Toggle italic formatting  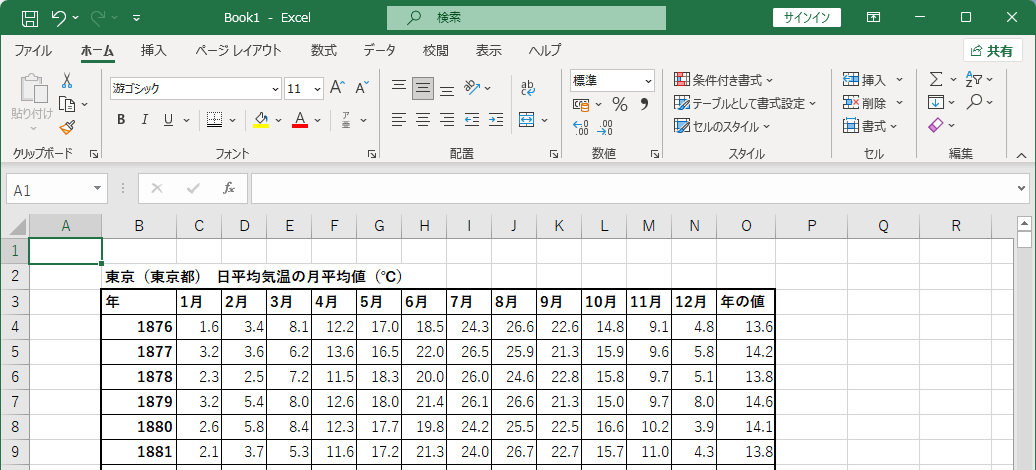tap(145, 120)
